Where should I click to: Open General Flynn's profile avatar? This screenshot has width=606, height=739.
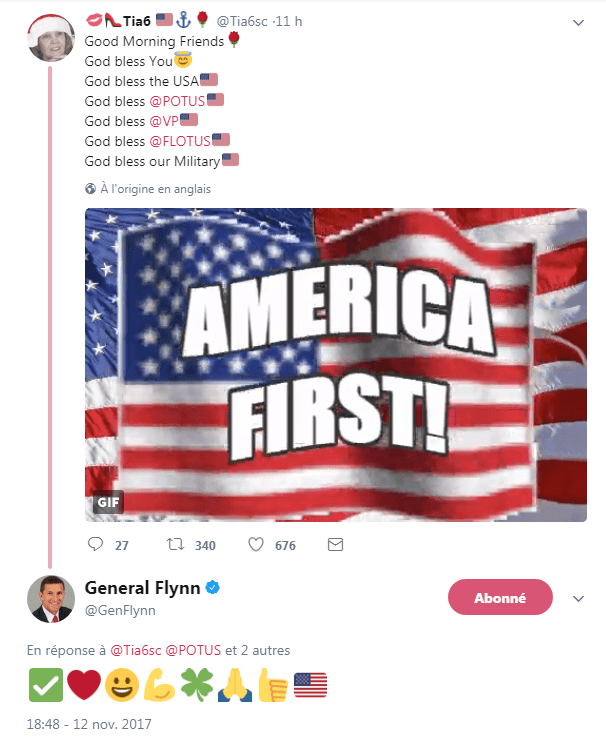click(50, 599)
